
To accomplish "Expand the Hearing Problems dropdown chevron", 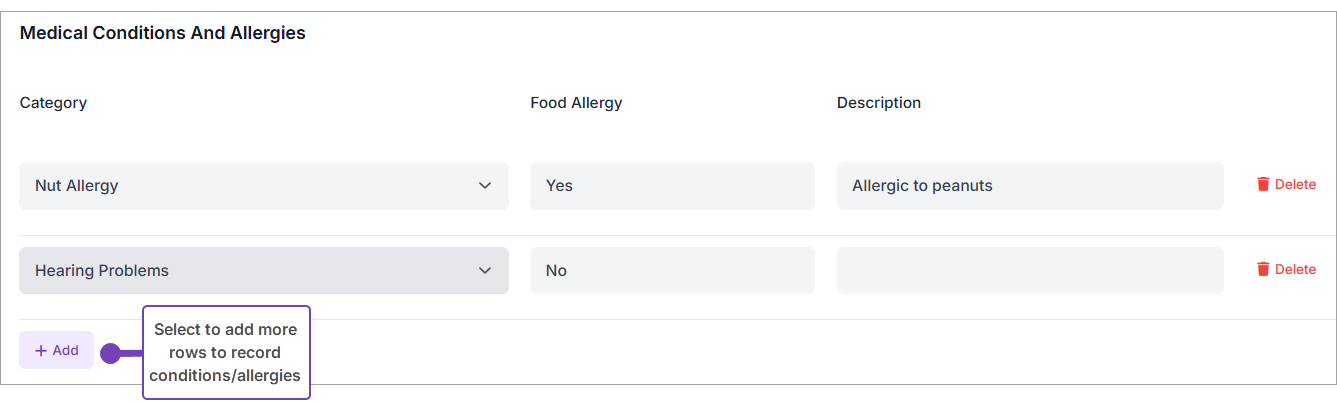I will tap(485, 271).
